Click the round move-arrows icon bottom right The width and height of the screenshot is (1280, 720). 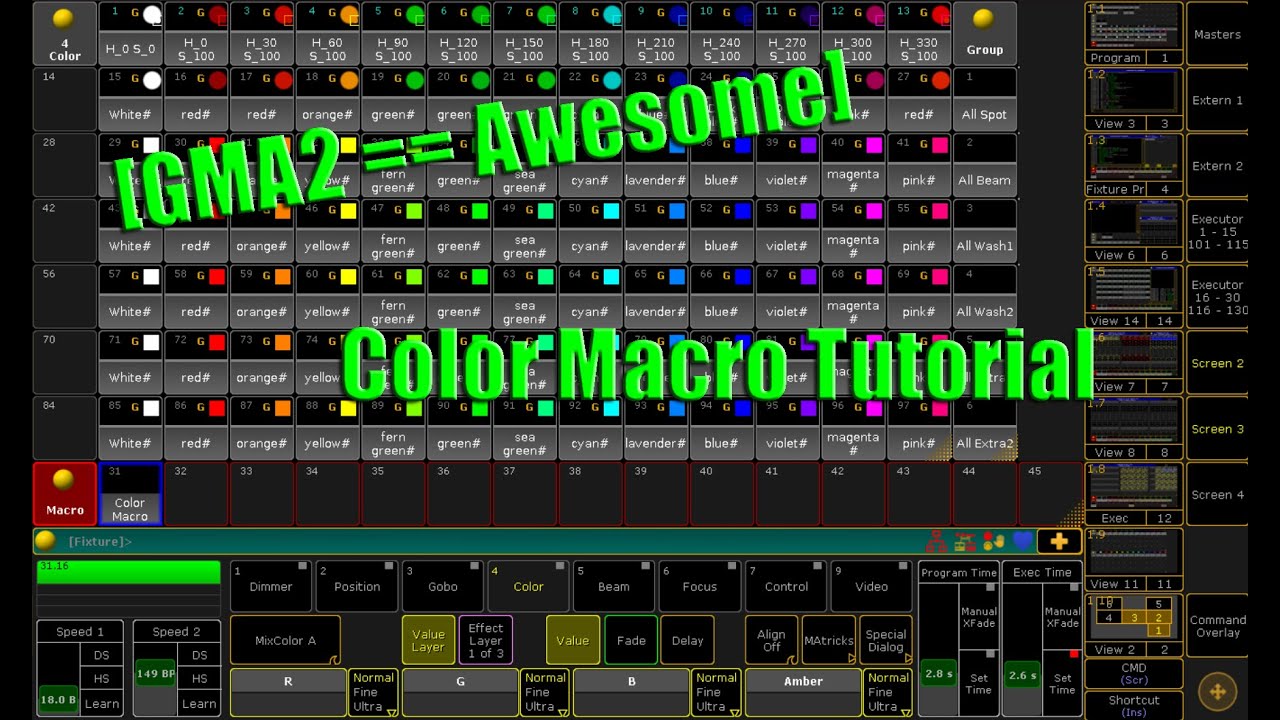1217,692
